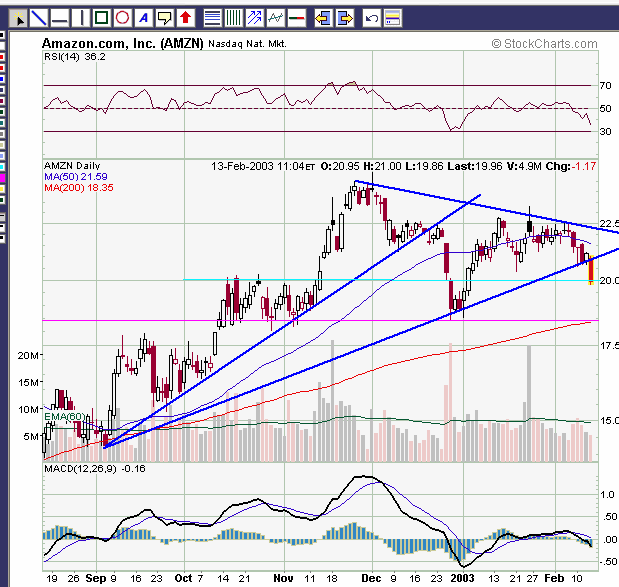Viewport: 619px width, 587px height.
Task: Select the yellow-highlighted last candlestick
Action: click(591, 270)
